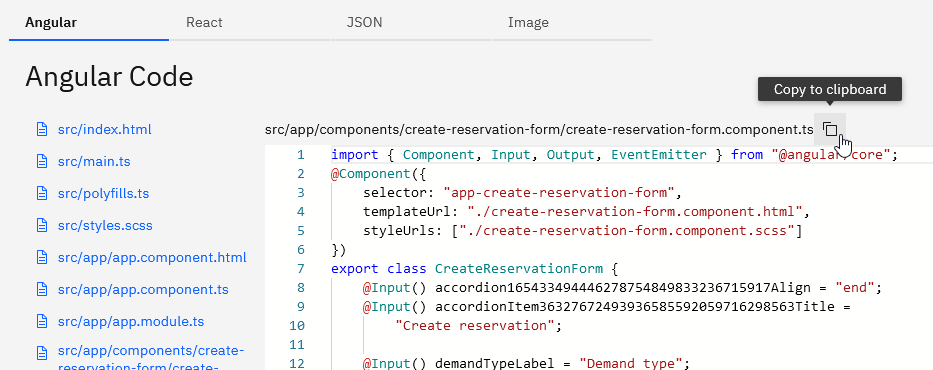Click styleUrls value on line 5

pyautogui.click(x=627, y=230)
